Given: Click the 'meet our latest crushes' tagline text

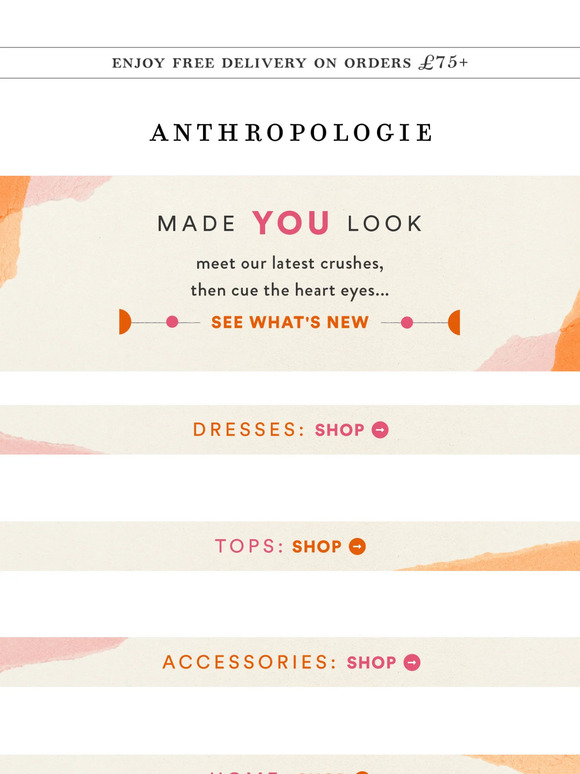Looking at the screenshot, I should pyautogui.click(x=290, y=263).
